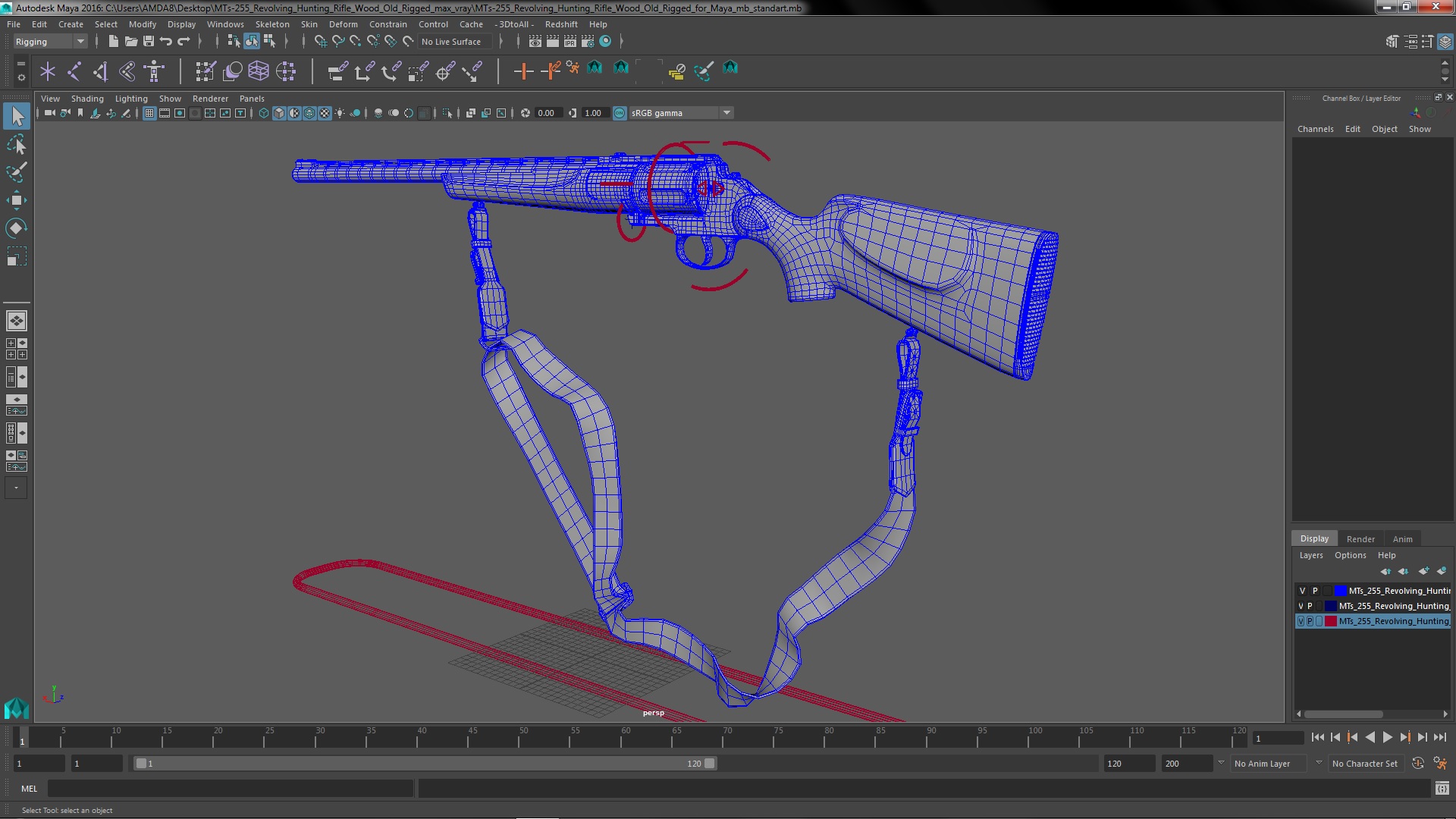Viewport: 1456px width, 819px height.
Task: Choose the Rotate tool in the toolbox
Action: [17, 228]
